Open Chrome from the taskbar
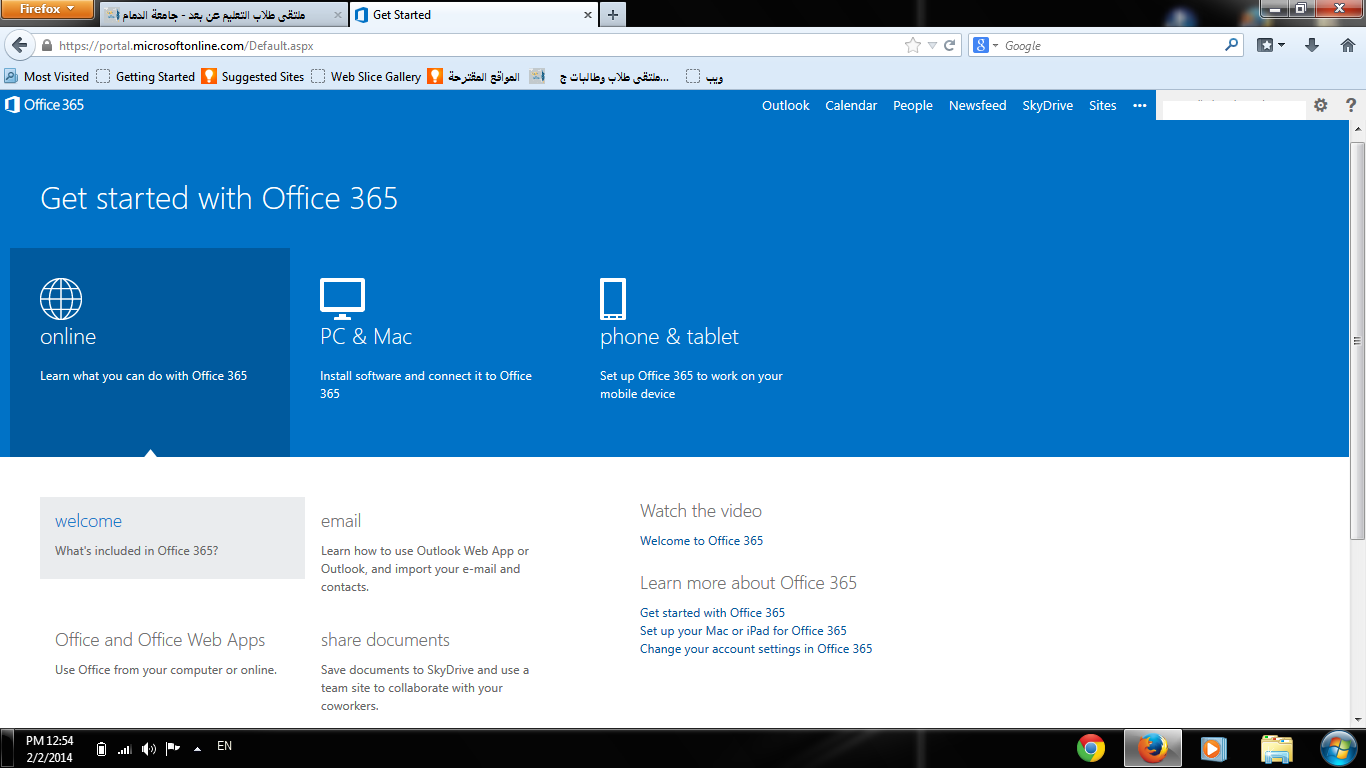The image size is (1366, 768). 1091,748
